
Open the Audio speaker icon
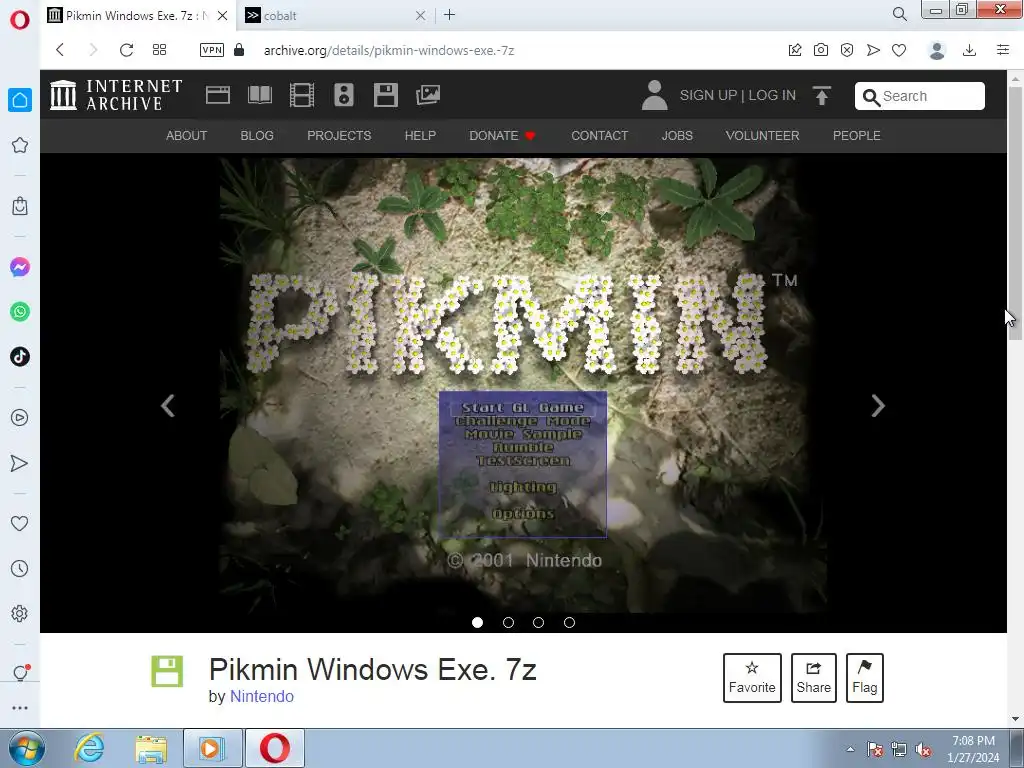point(344,95)
